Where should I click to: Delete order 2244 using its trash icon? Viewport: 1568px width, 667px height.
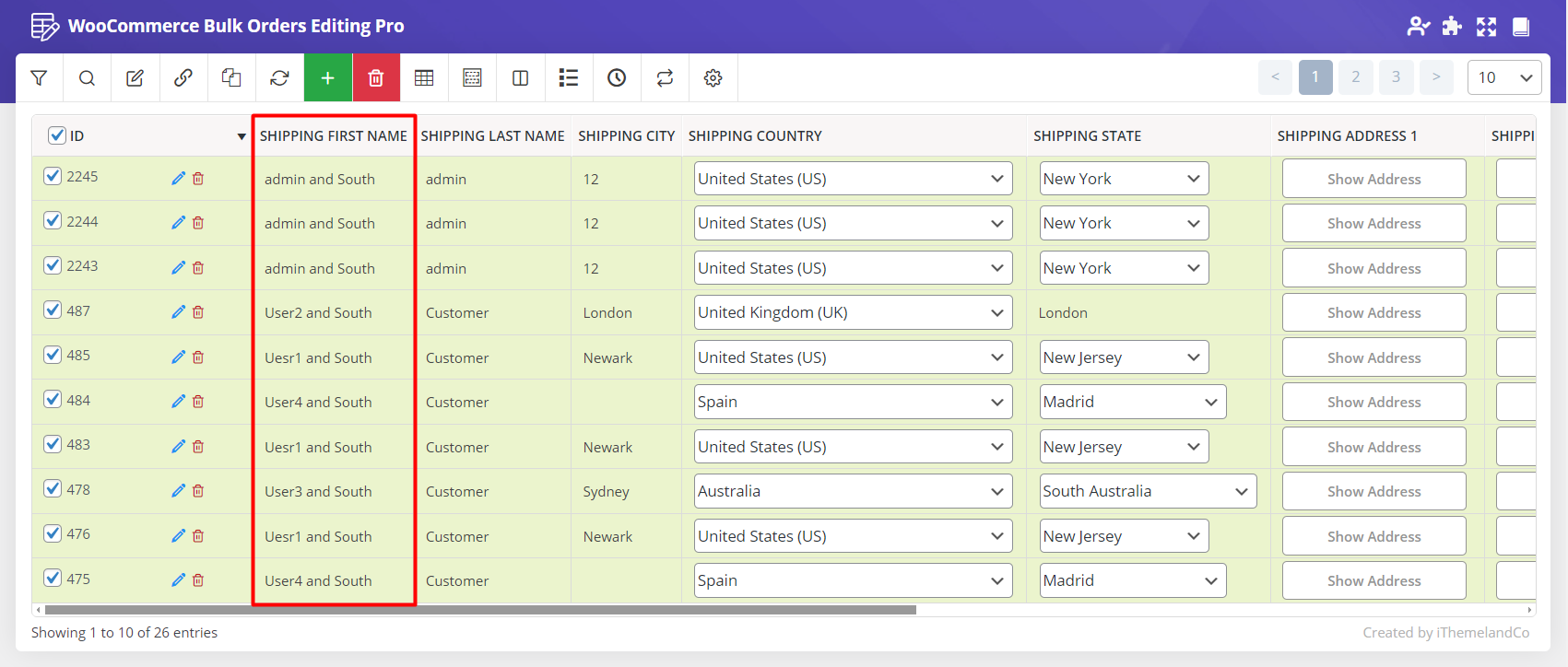198,223
